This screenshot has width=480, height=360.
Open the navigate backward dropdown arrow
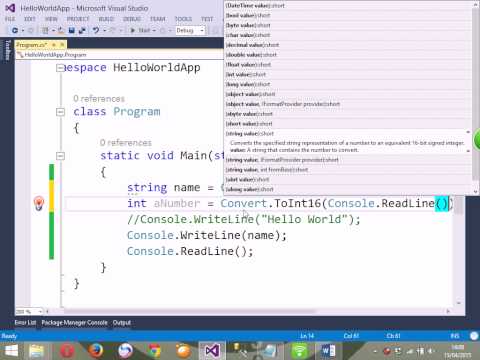(x=23, y=31)
